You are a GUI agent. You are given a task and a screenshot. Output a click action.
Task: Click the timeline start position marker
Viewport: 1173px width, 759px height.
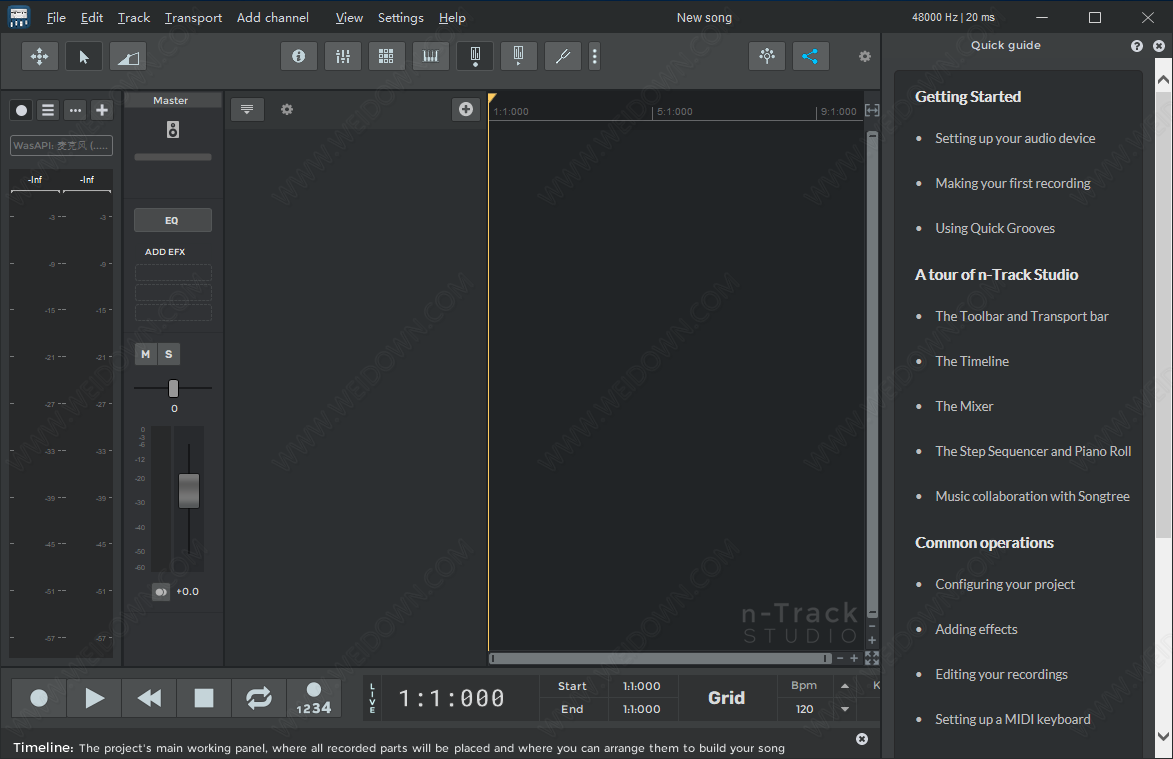492,98
